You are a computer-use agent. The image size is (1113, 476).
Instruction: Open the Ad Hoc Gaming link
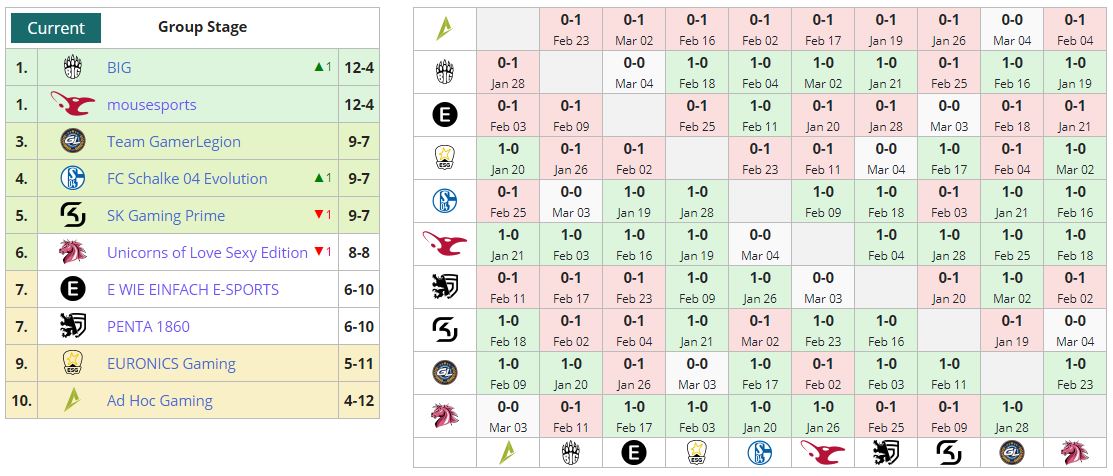[x=160, y=401]
